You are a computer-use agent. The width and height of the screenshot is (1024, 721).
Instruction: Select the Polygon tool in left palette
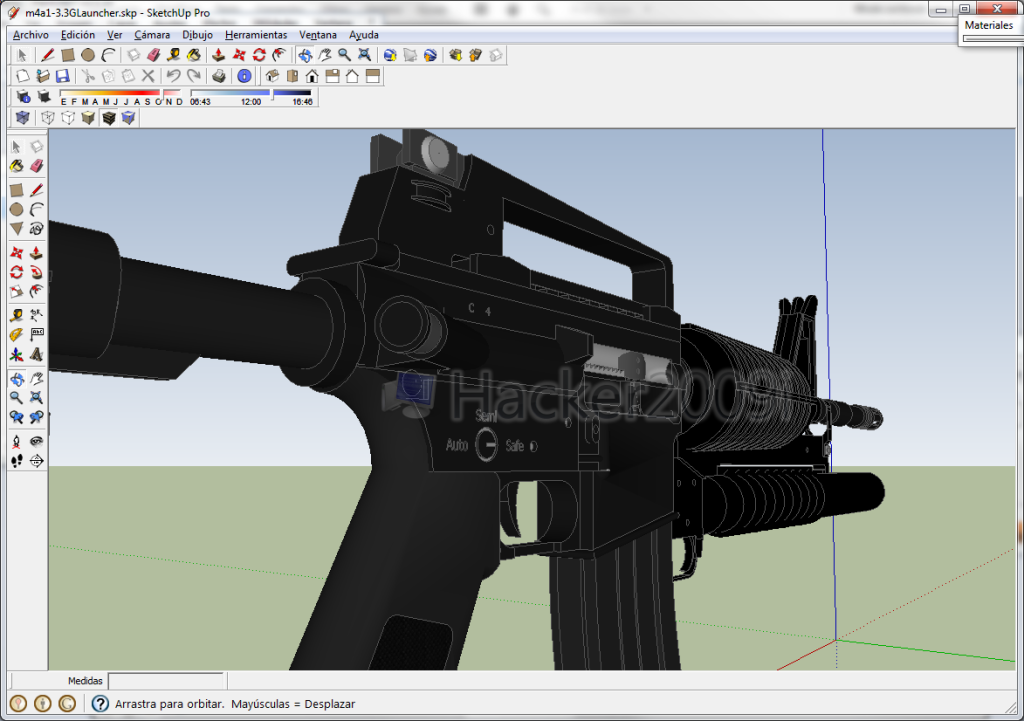point(16,229)
